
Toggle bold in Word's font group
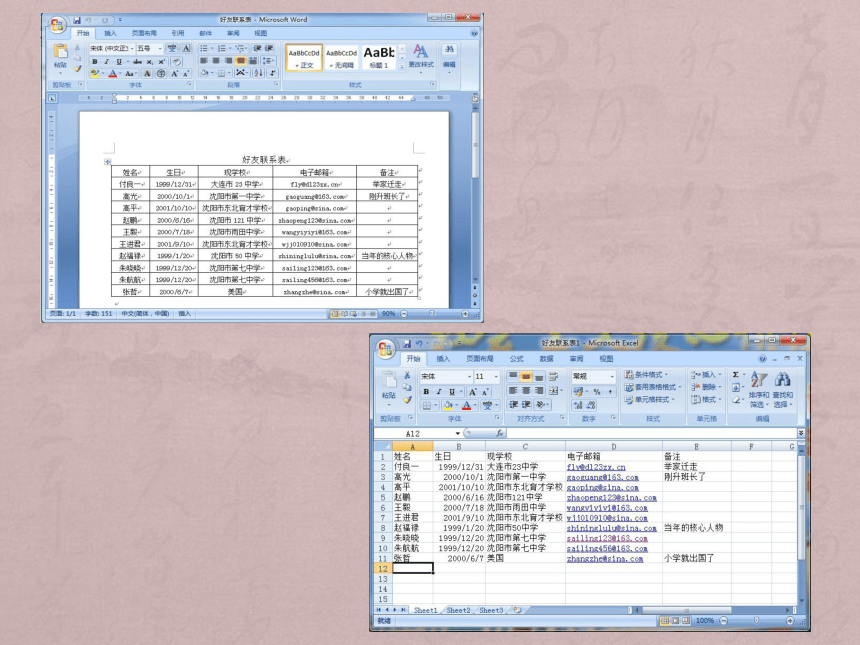[95, 61]
